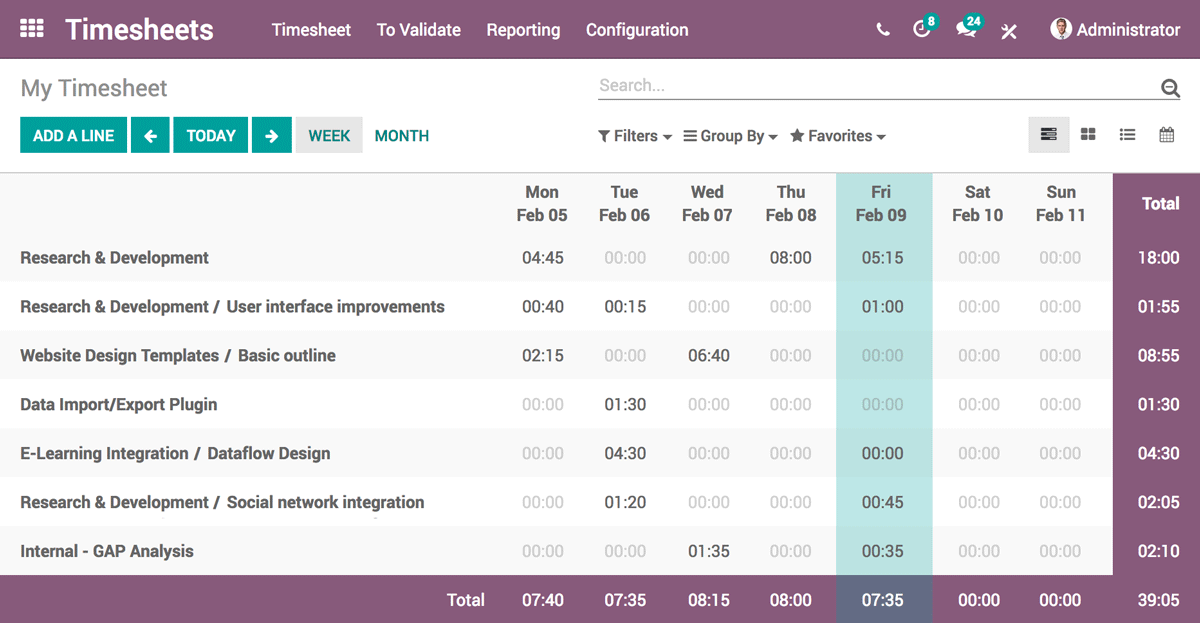The width and height of the screenshot is (1200, 623).
Task: Select the MONTH range toggle
Action: coord(401,136)
